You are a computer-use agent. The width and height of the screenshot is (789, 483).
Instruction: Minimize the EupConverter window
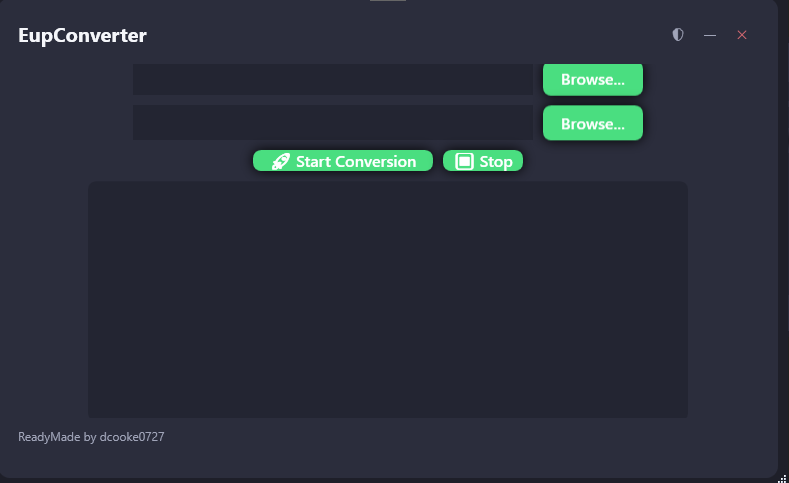[710, 35]
